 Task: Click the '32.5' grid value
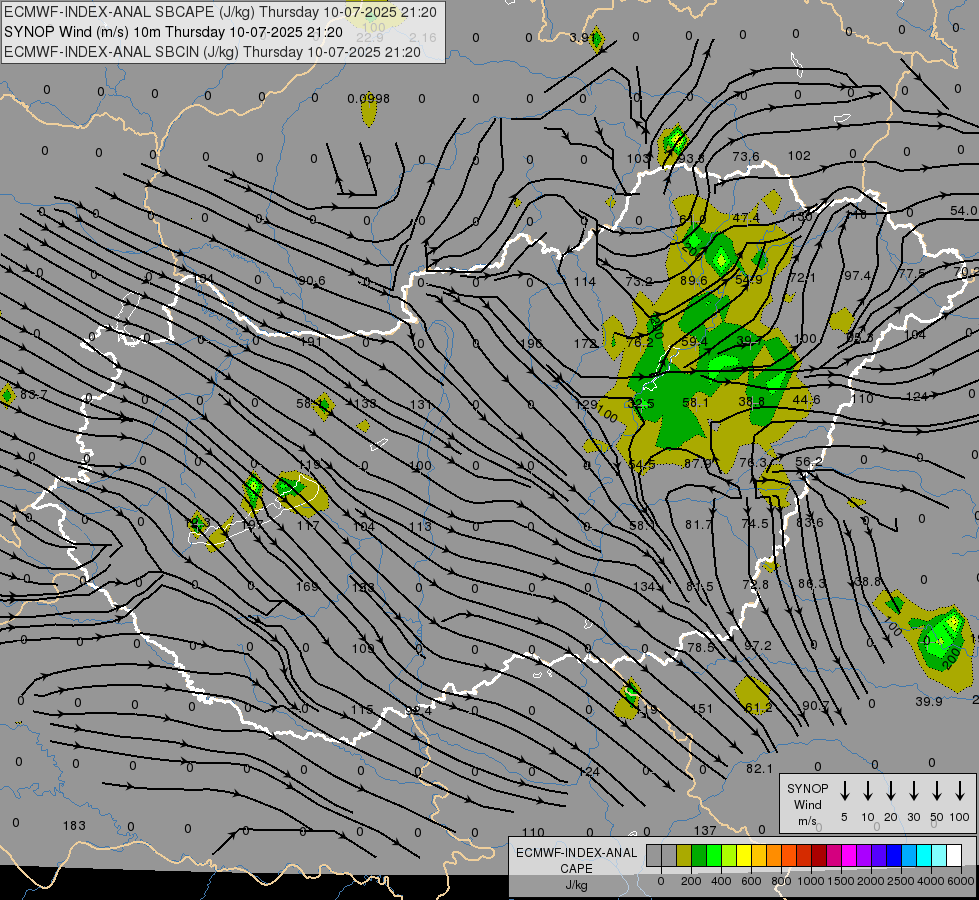pos(641,404)
